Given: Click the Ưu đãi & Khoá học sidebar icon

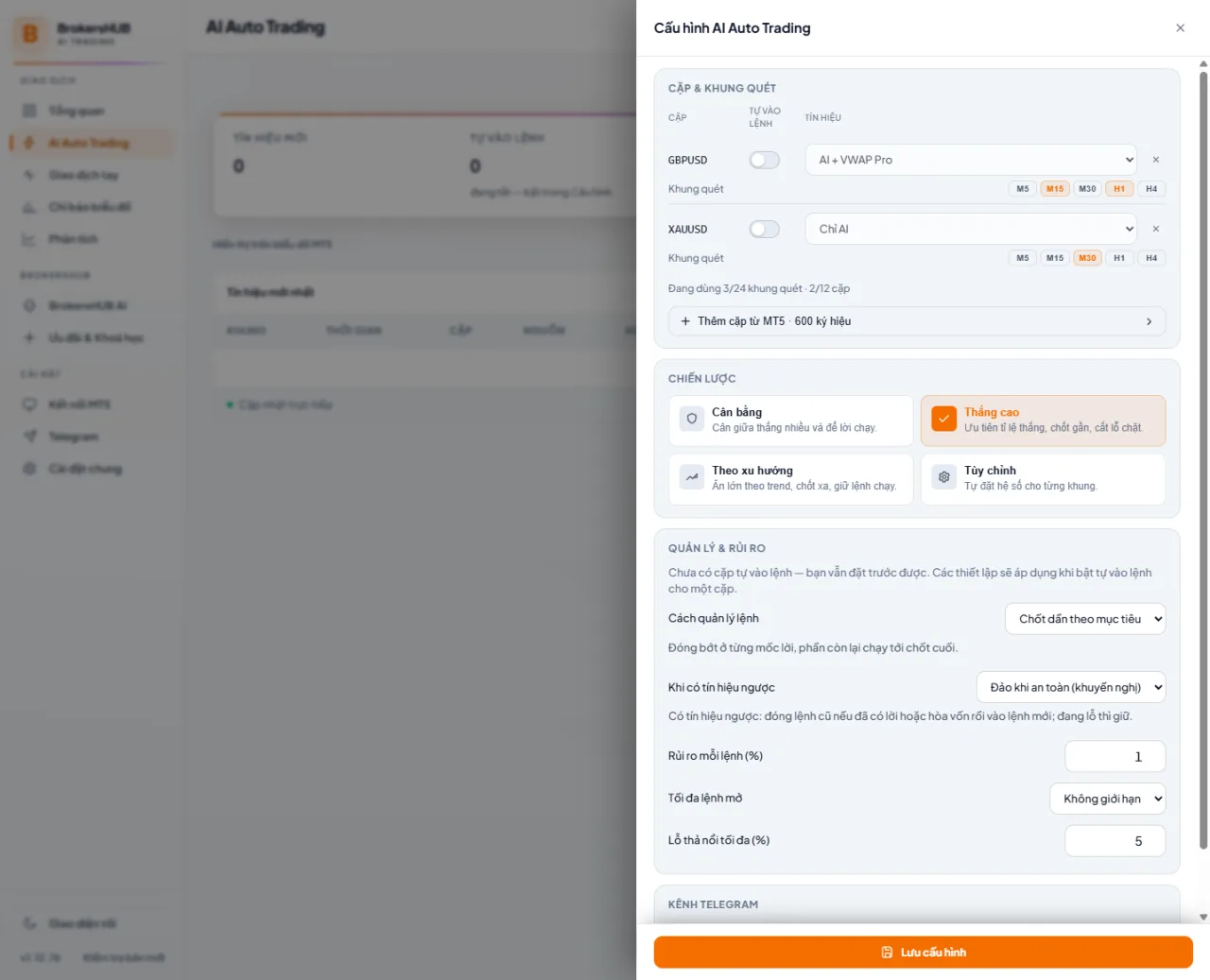Looking at the screenshot, I should (29, 337).
